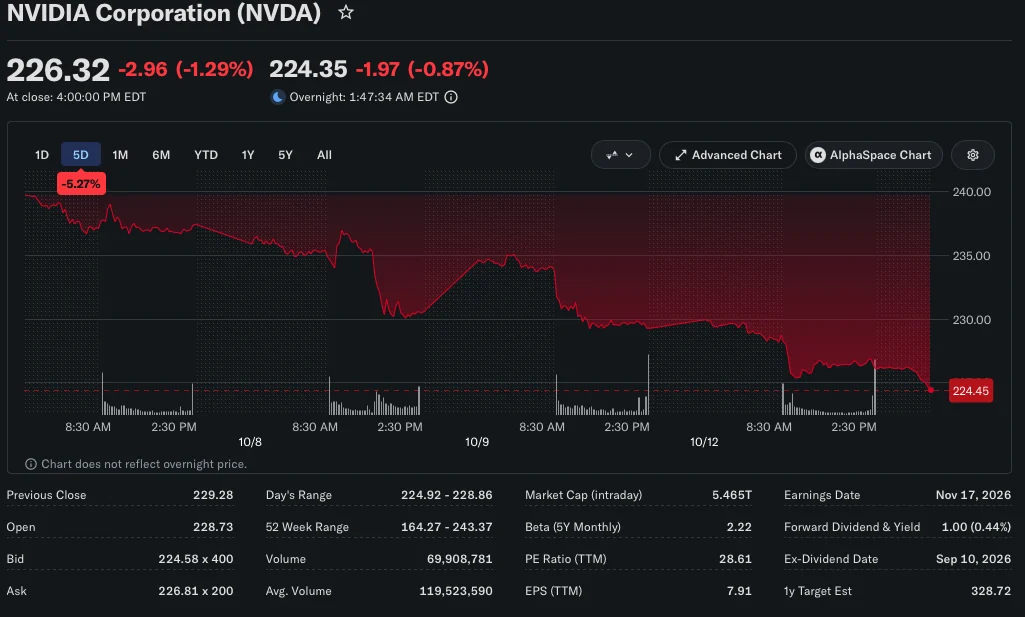The width and height of the screenshot is (1025, 617).
Task: Click the closing price 226.32
Action: click(58, 70)
